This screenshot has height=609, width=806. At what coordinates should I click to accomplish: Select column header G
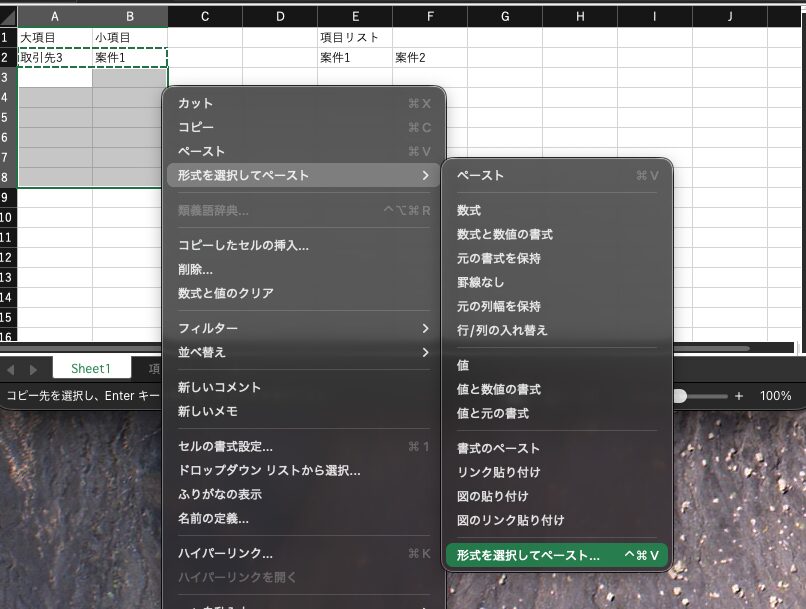[x=505, y=16]
